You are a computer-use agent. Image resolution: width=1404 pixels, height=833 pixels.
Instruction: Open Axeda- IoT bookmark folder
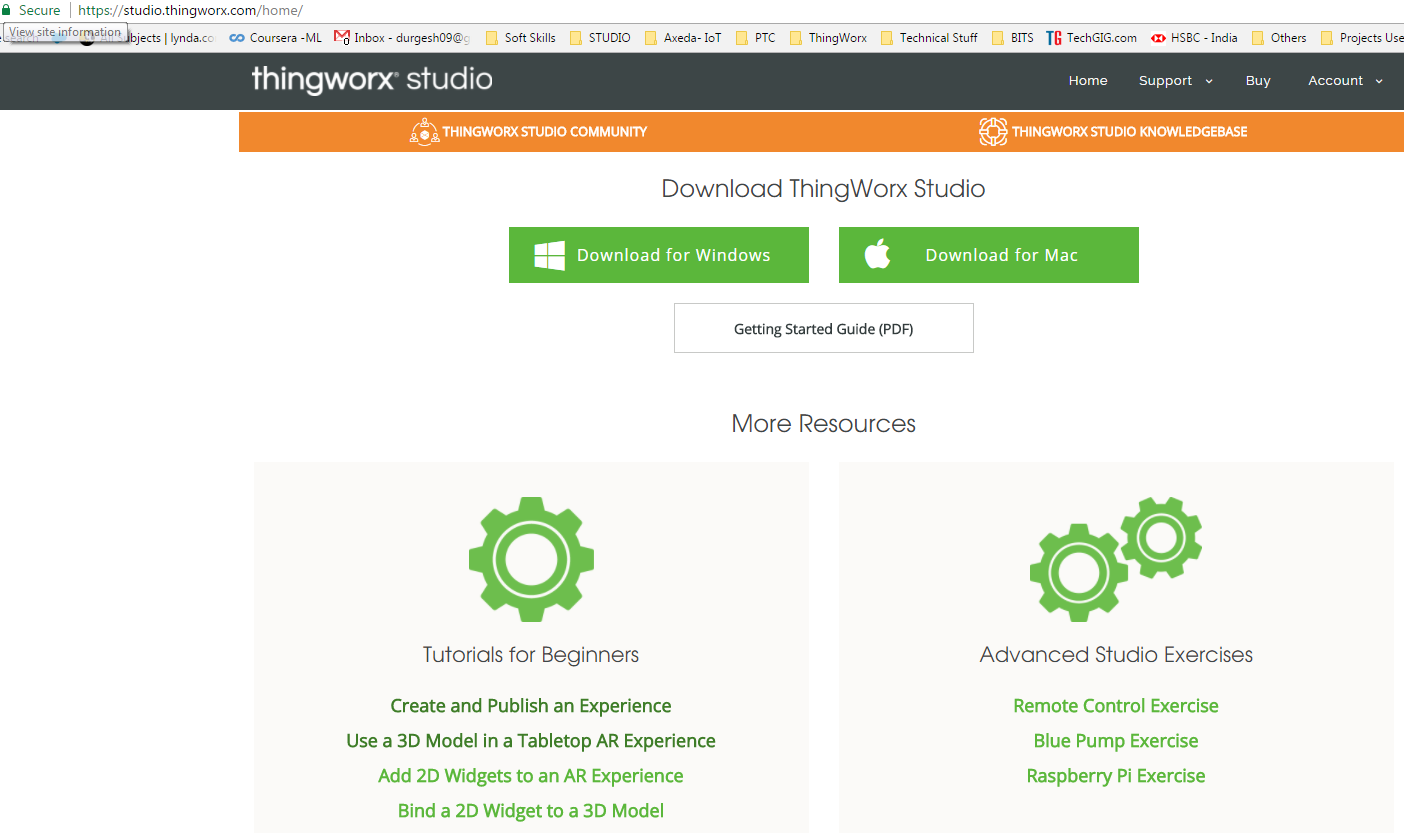683,38
